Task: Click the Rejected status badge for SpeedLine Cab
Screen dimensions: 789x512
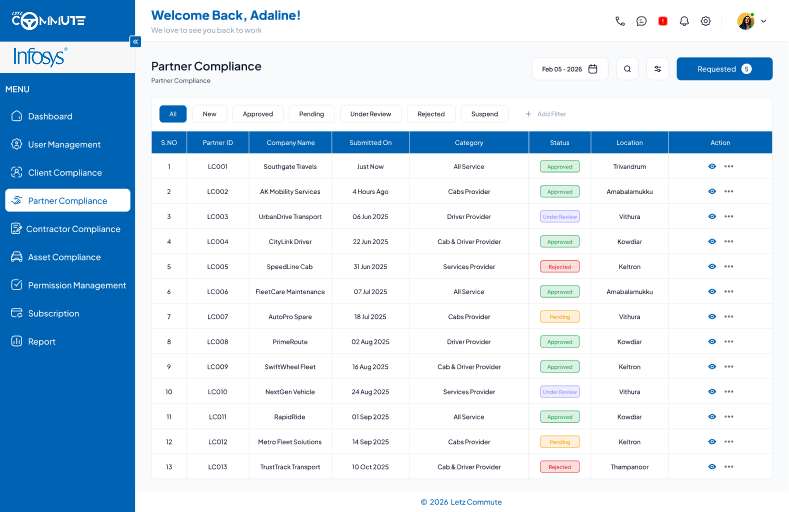Action: click(560, 267)
